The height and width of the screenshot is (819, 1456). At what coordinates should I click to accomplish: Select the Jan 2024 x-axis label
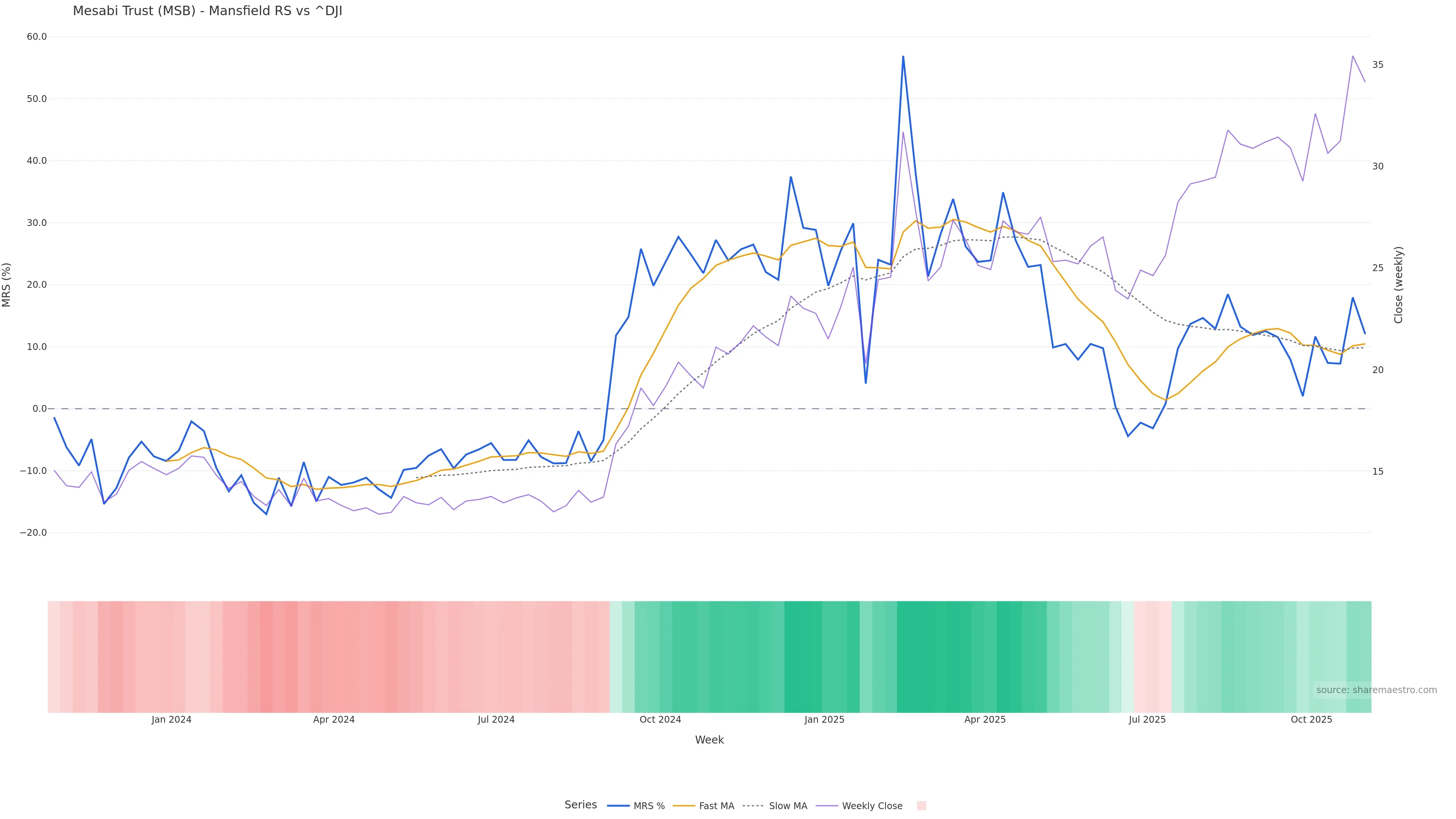(x=171, y=720)
